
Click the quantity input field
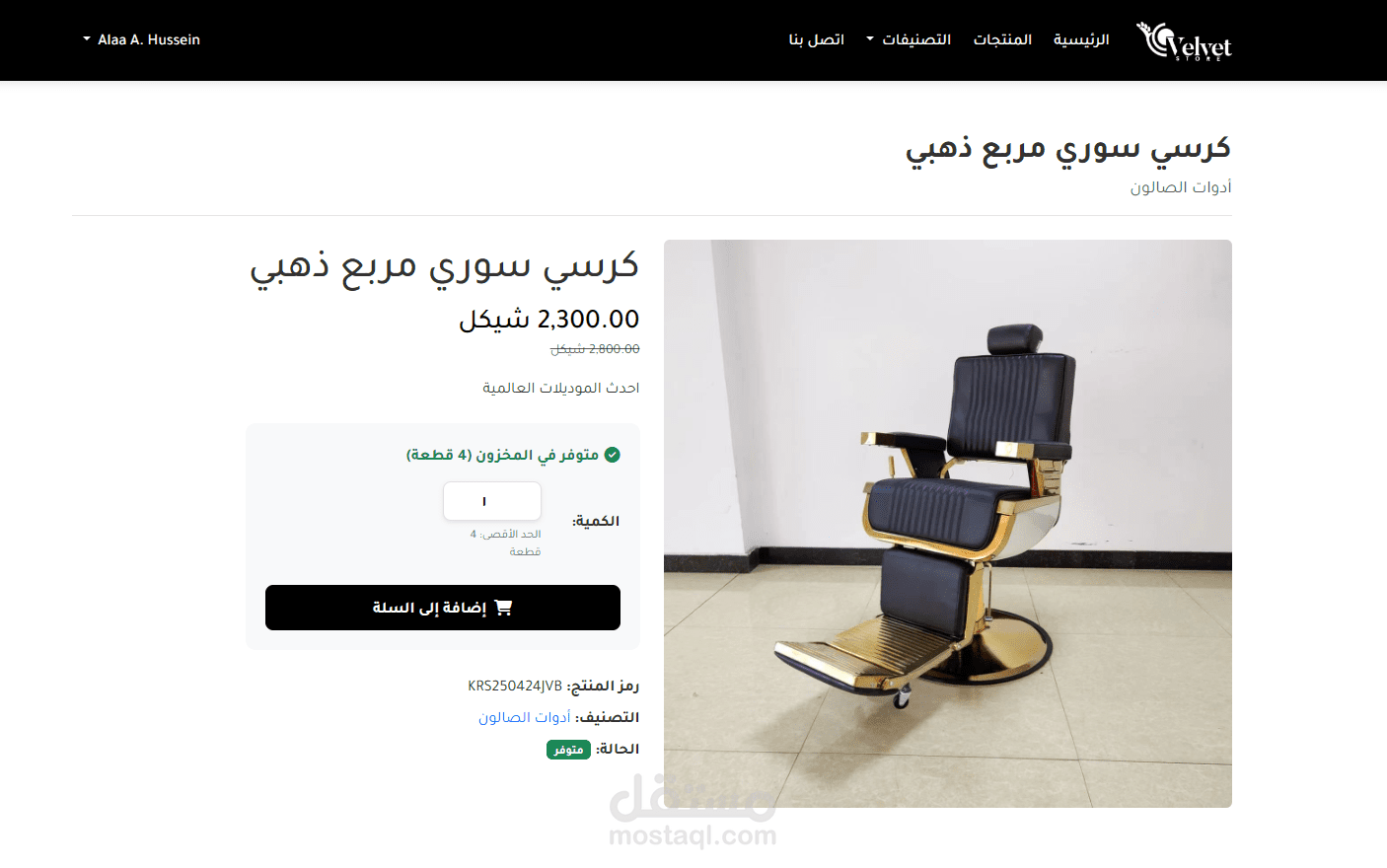pos(492,501)
